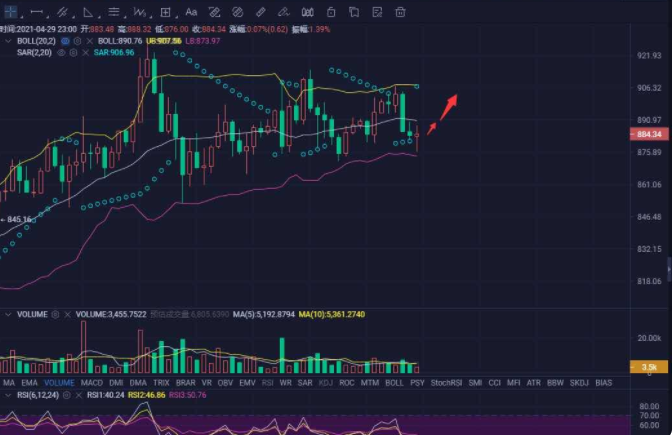Select the wave pattern drawing tool
672x435 pixels.
[x=139, y=12]
